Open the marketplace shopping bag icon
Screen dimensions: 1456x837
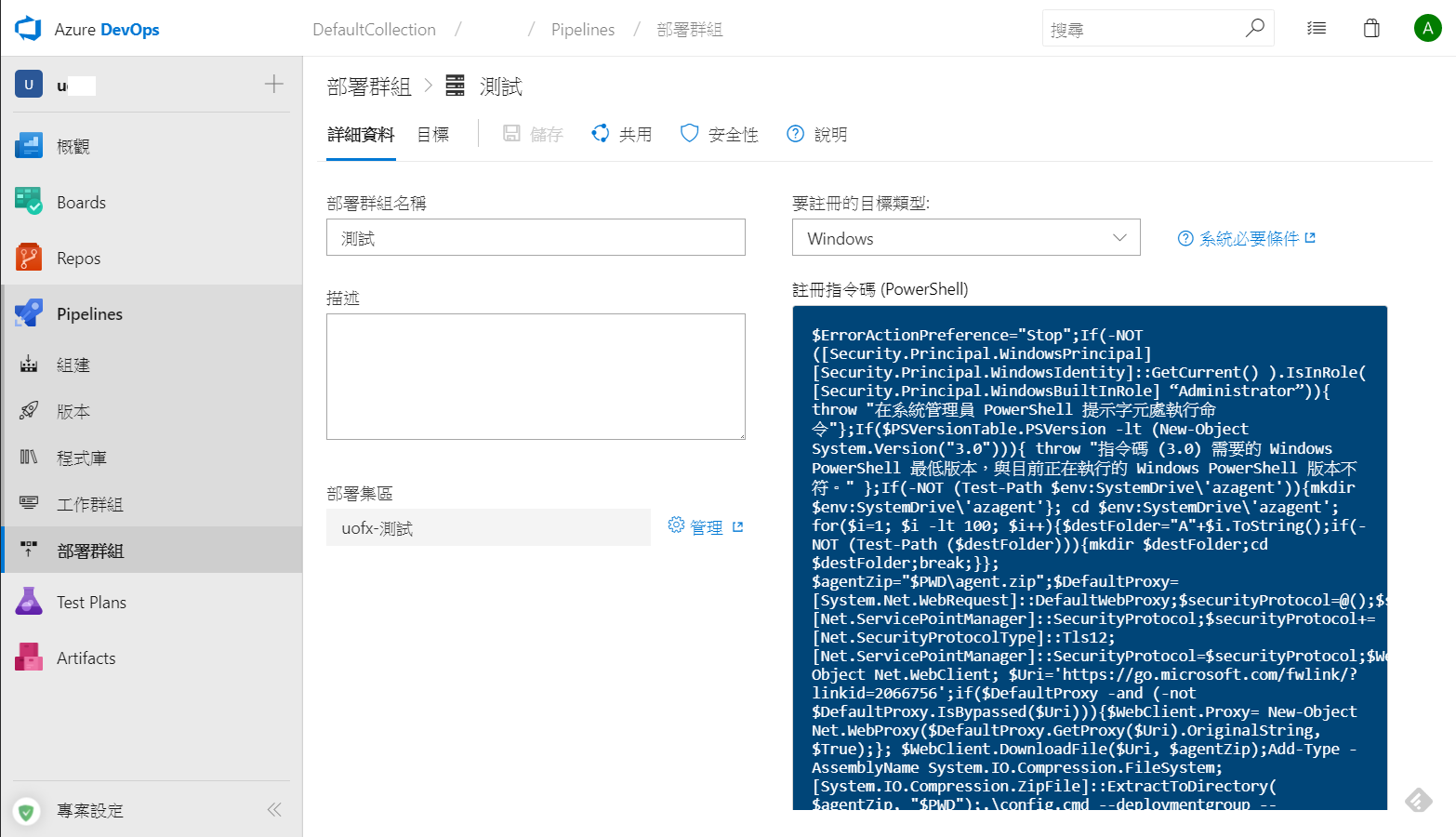[x=1371, y=28]
